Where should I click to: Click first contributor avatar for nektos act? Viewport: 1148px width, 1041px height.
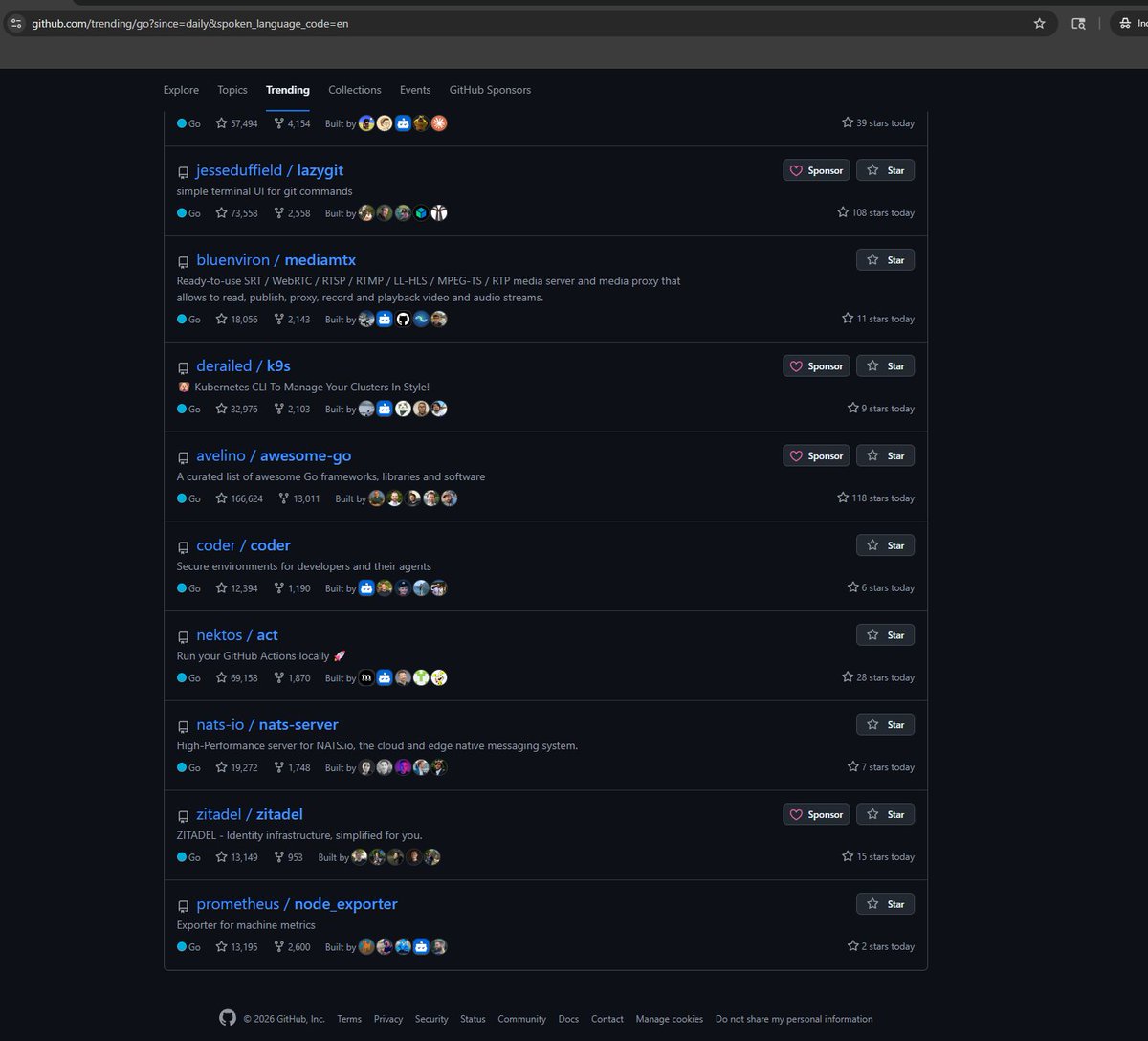366,677
